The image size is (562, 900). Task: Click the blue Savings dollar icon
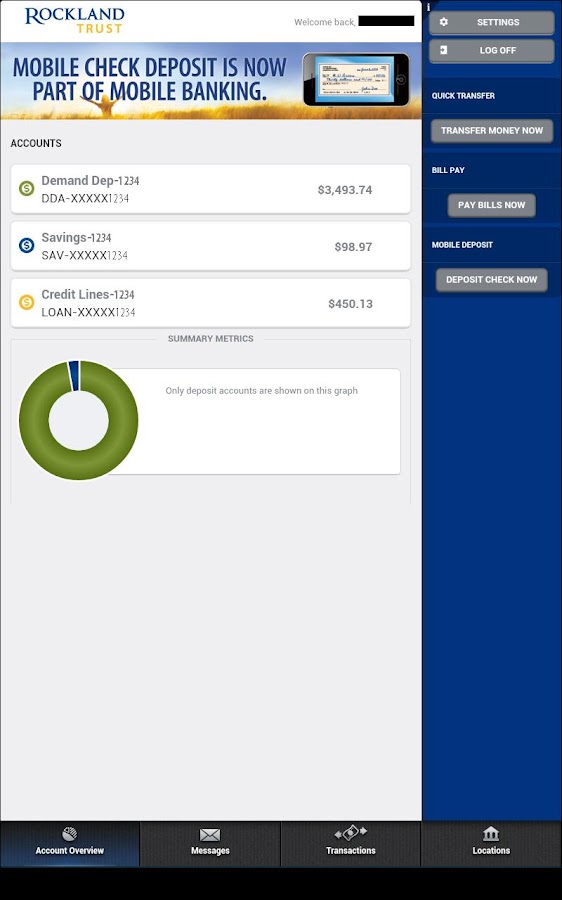26,246
